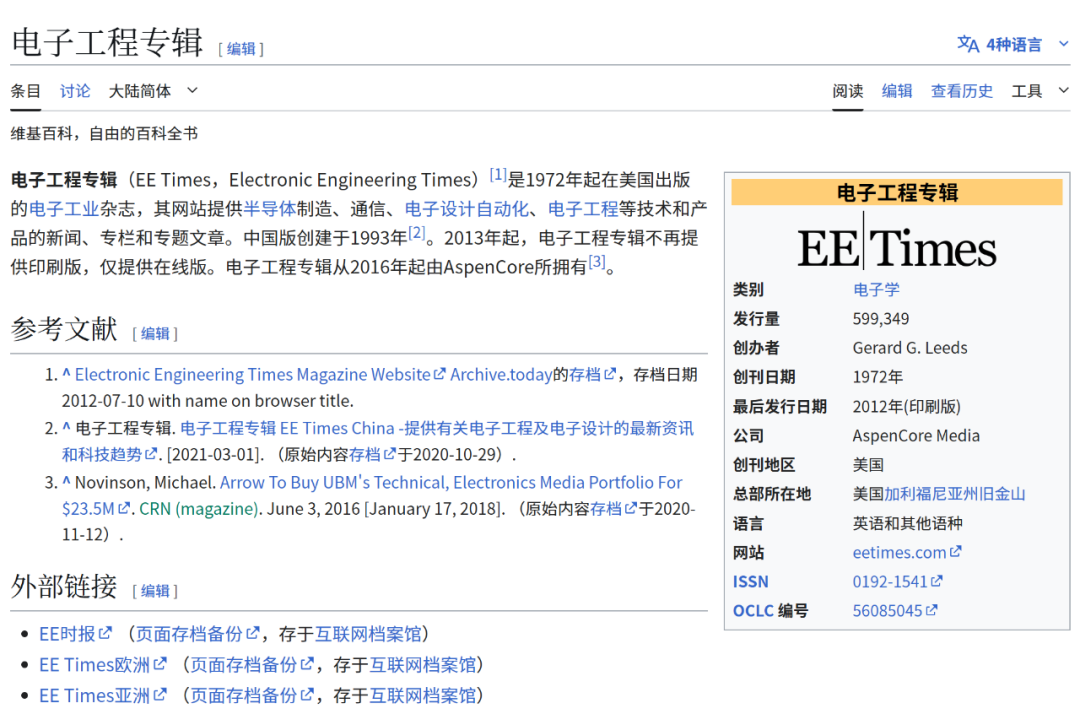Open the eetimes.com website link
This screenshot has width=1080, height=714.
(906, 552)
